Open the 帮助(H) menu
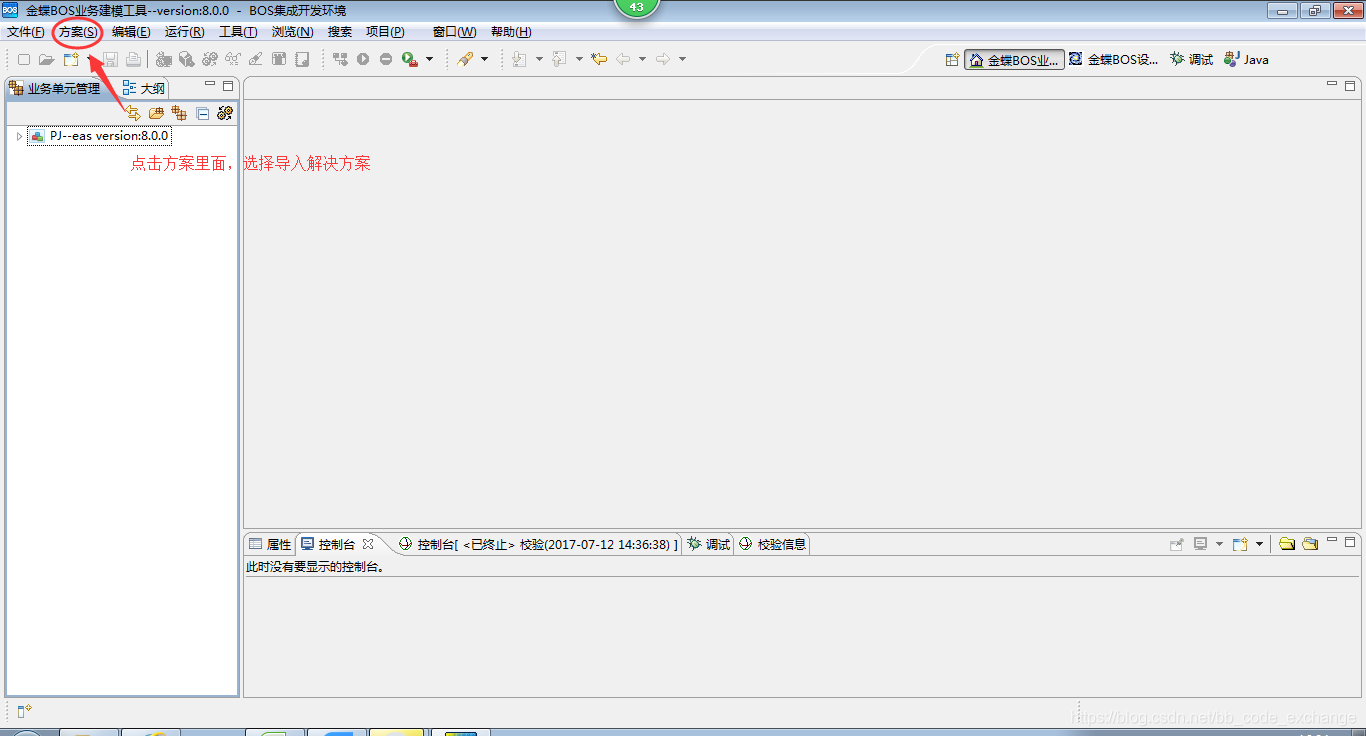The height and width of the screenshot is (736, 1366). 511,32
